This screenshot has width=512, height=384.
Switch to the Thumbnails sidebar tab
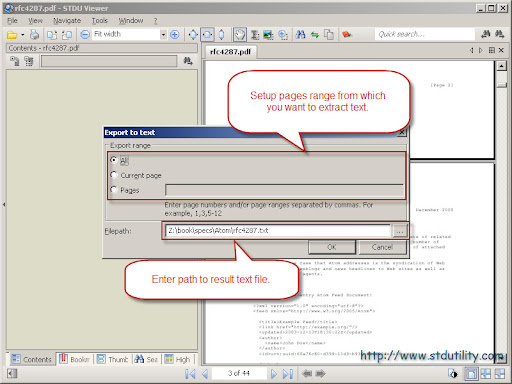tap(113, 359)
